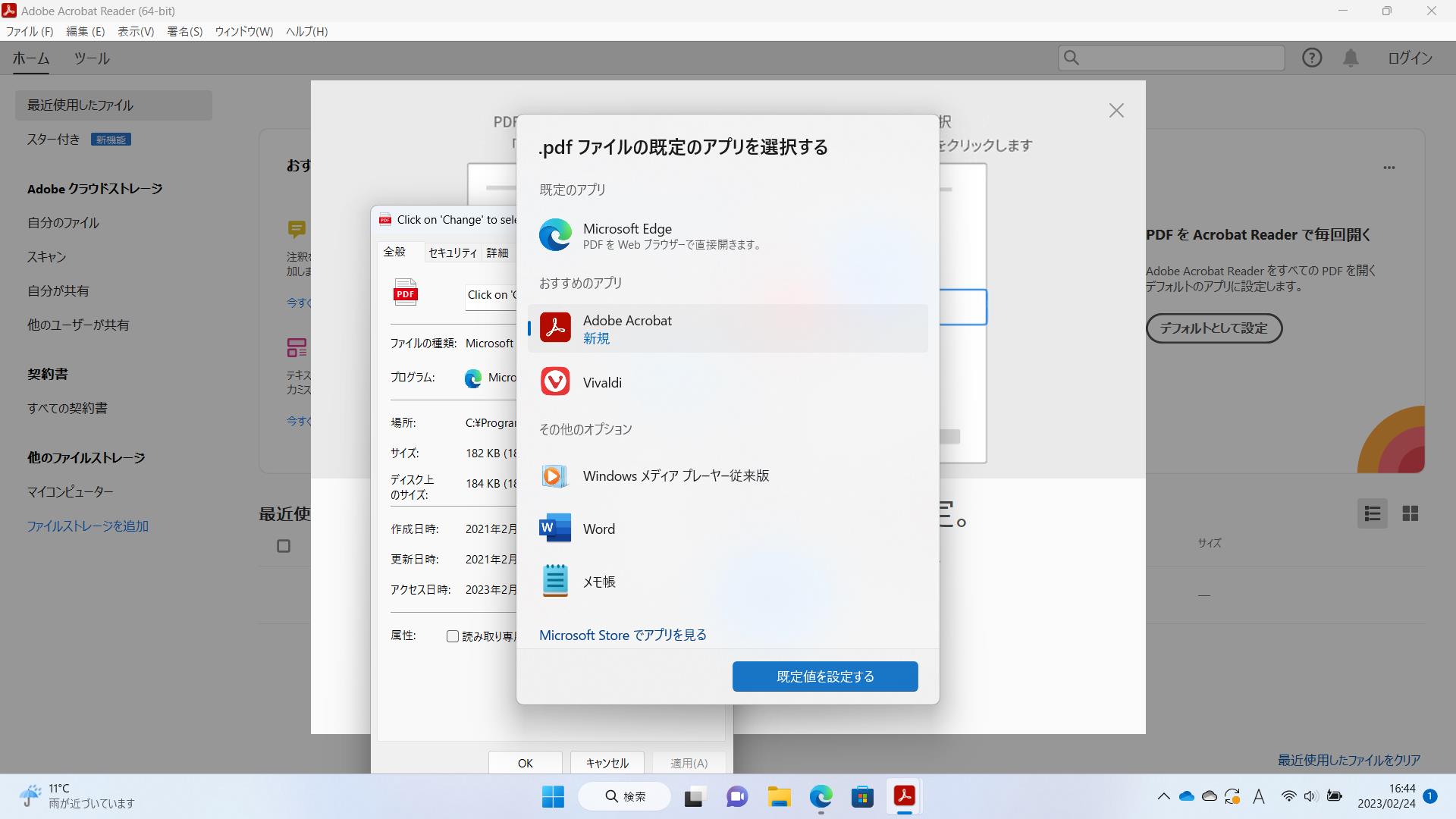Check the 読み取り専用 checkbox in properties
The image size is (1456, 819).
click(x=453, y=636)
